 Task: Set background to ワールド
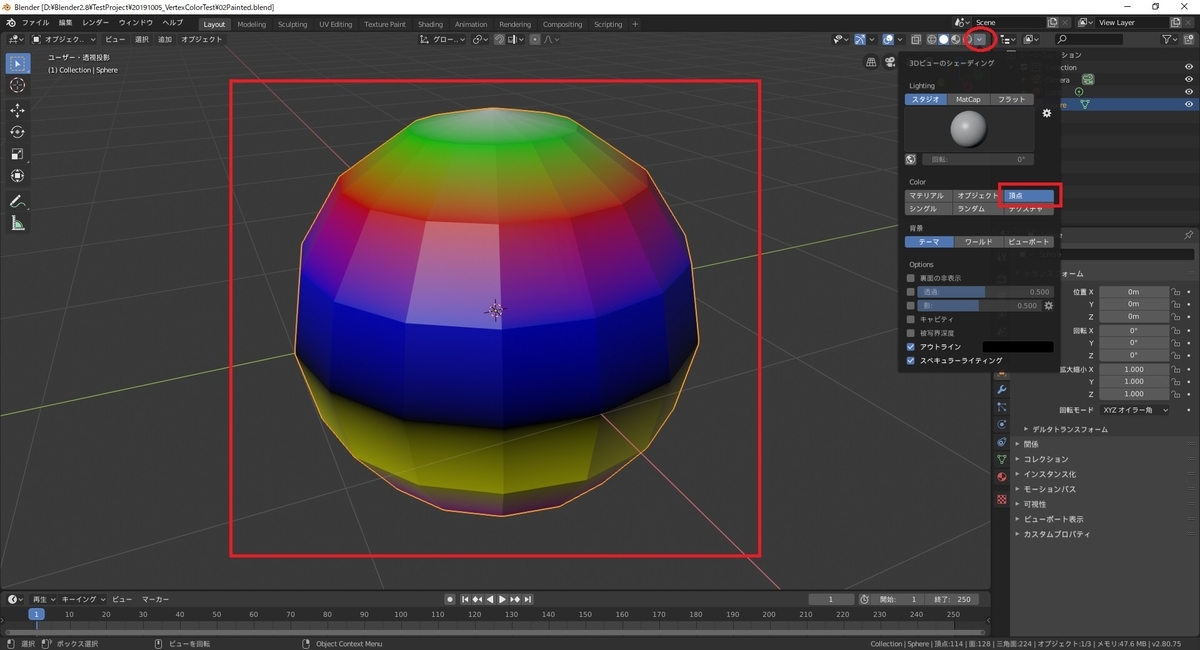978,242
